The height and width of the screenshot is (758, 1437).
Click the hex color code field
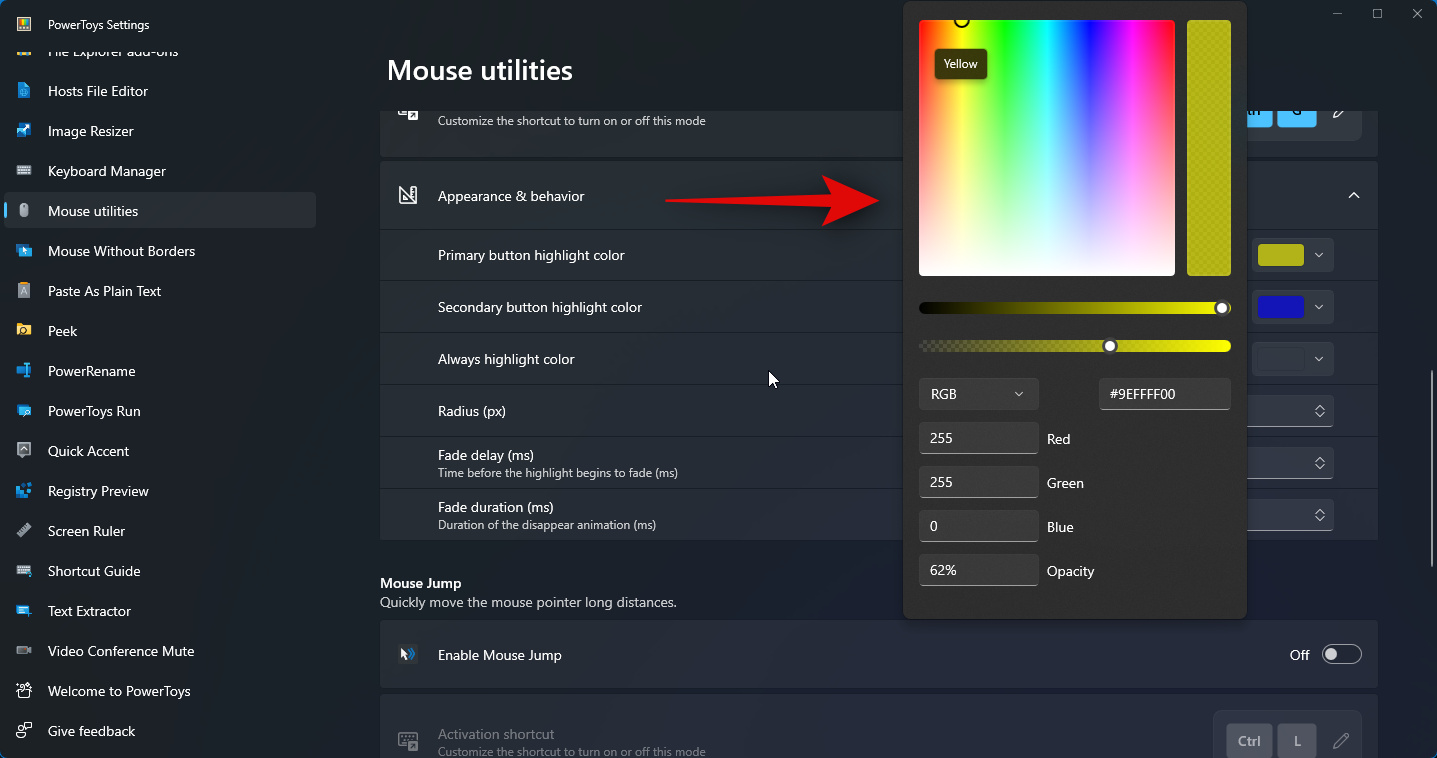(x=1164, y=394)
